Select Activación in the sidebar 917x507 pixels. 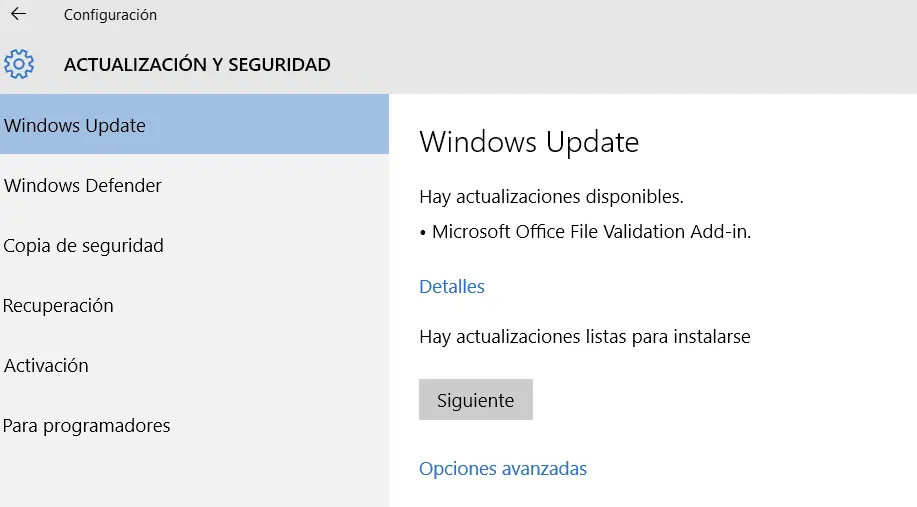(x=47, y=366)
